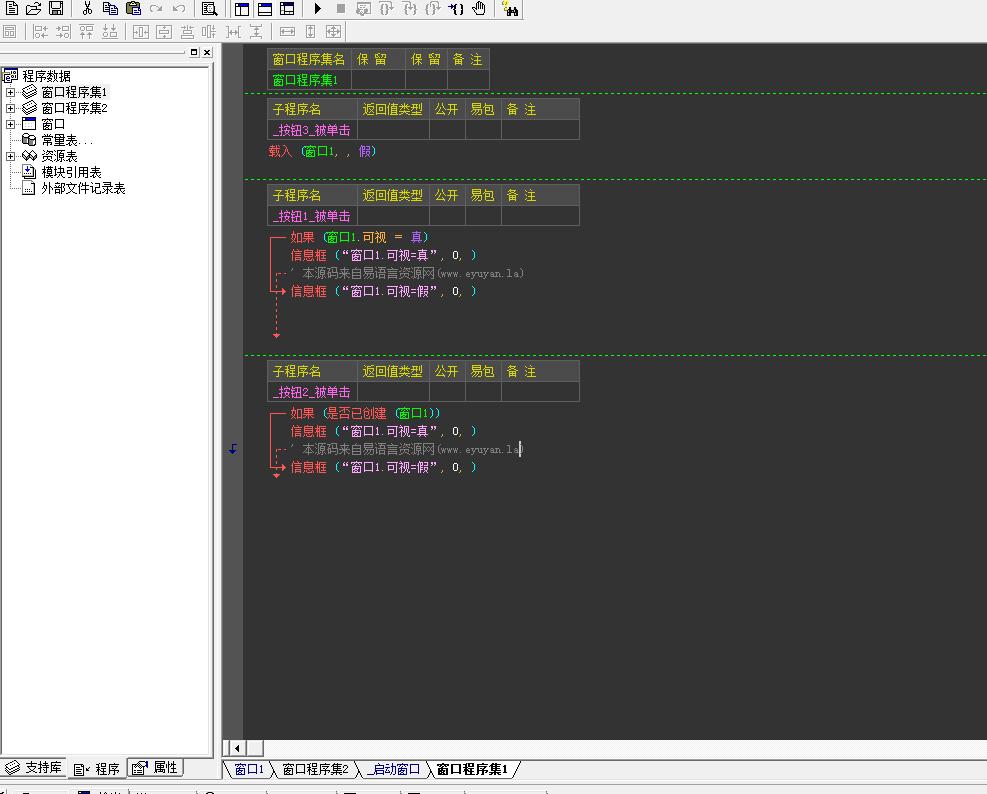The height and width of the screenshot is (794, 987).
Task: Click the 如果 (是否已创建 (窗口1)) line
Action: [365, 414]
